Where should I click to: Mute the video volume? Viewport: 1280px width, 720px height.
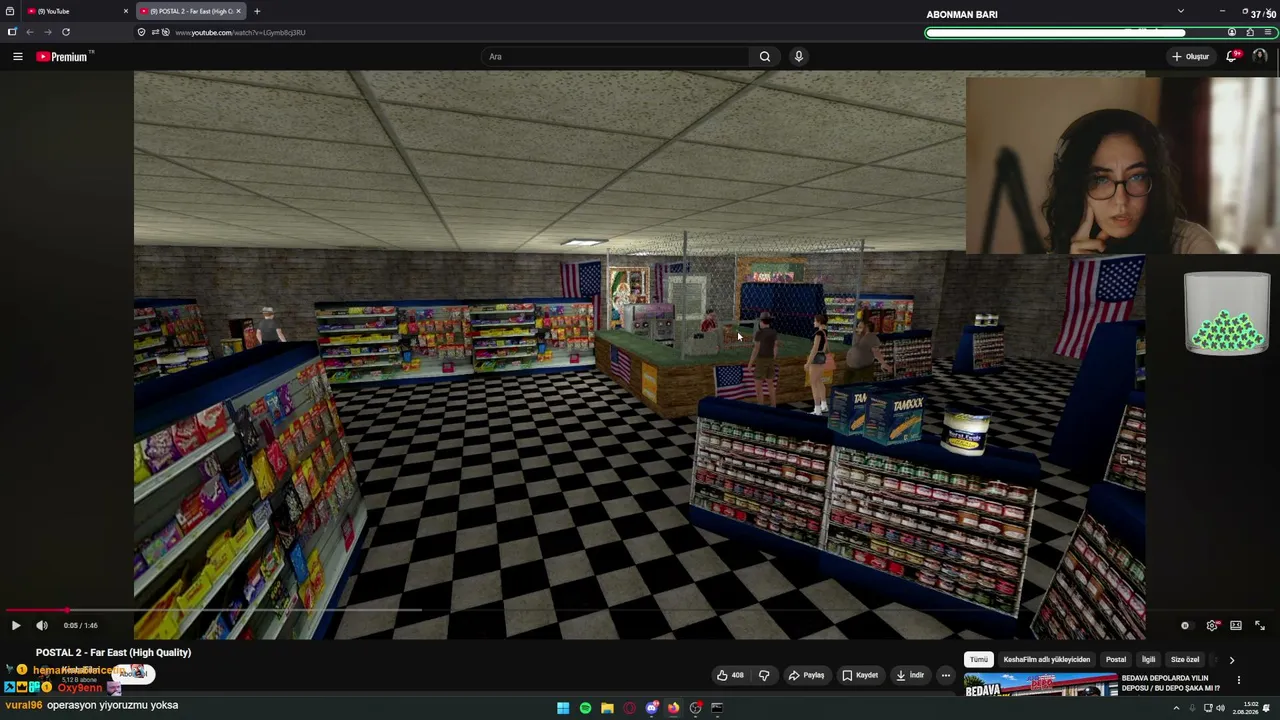coord(42,625)
